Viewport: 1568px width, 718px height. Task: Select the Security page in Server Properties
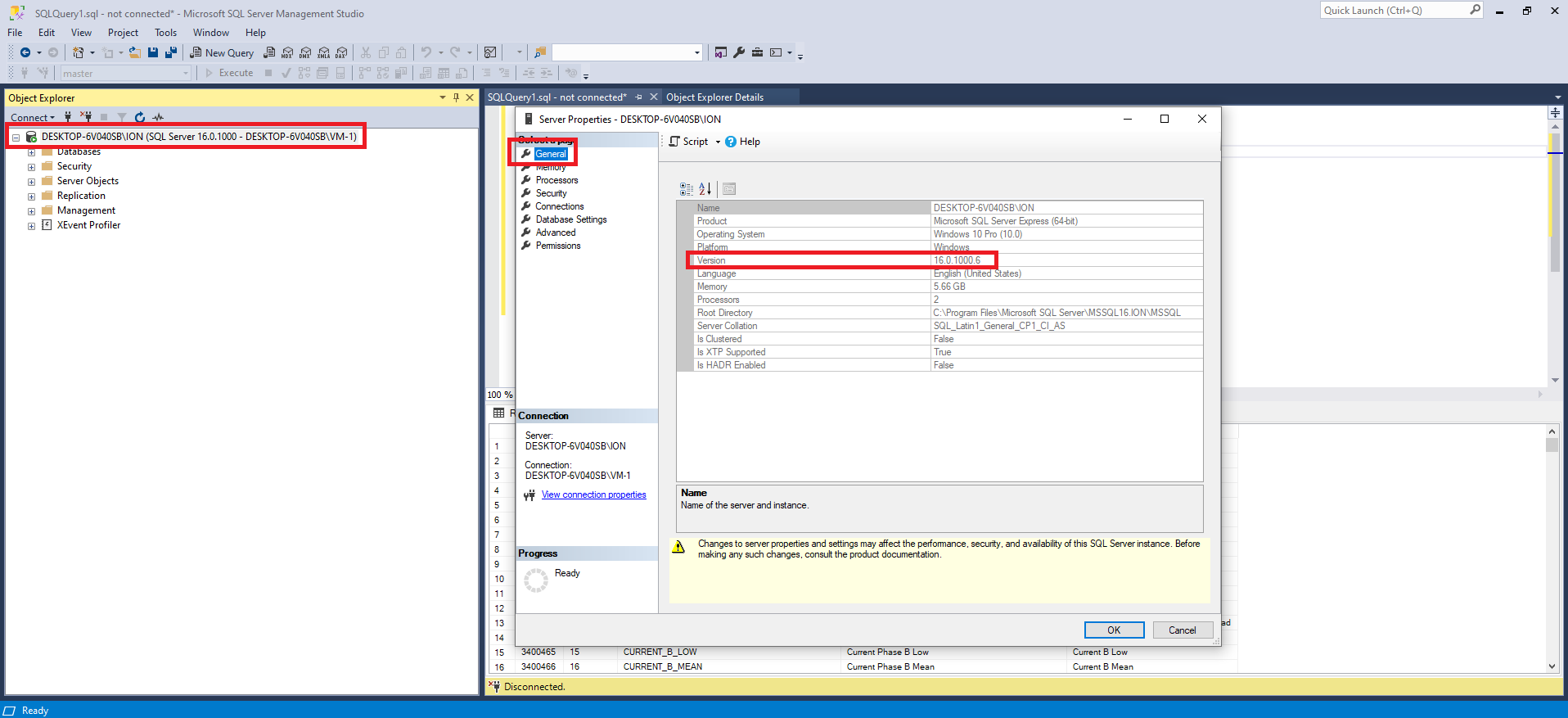tap(551, 193)
